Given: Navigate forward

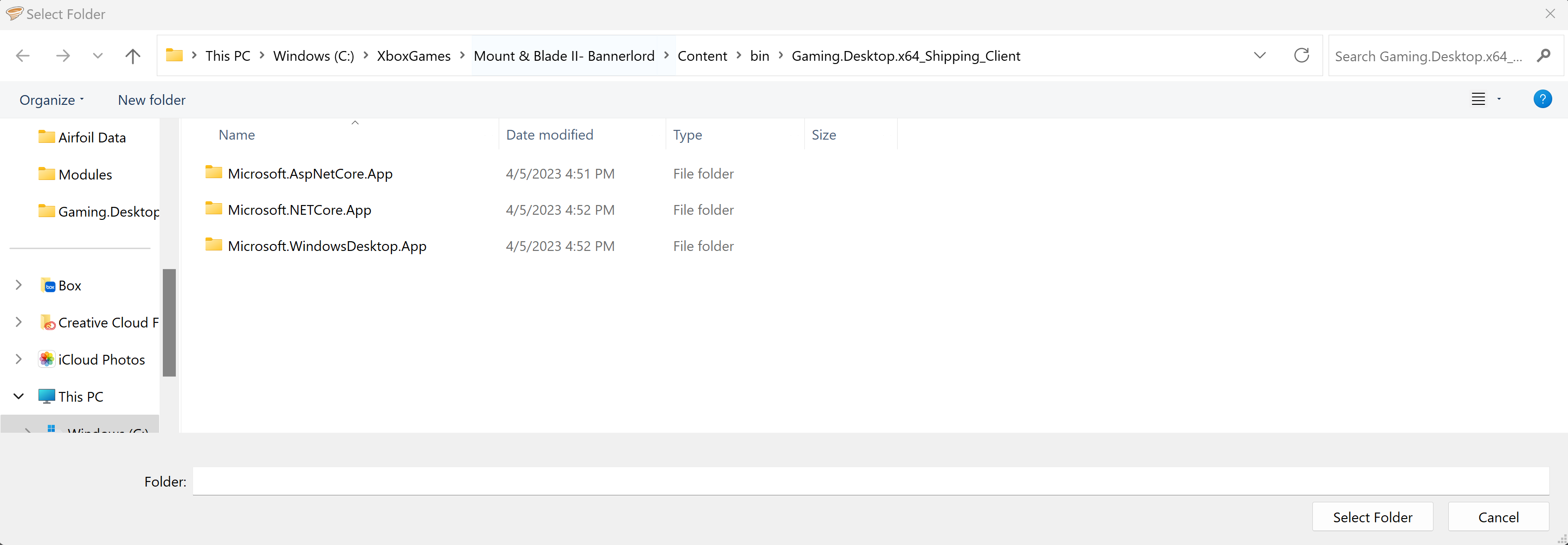Looking at the screenshot, I should tap(63, 55).
